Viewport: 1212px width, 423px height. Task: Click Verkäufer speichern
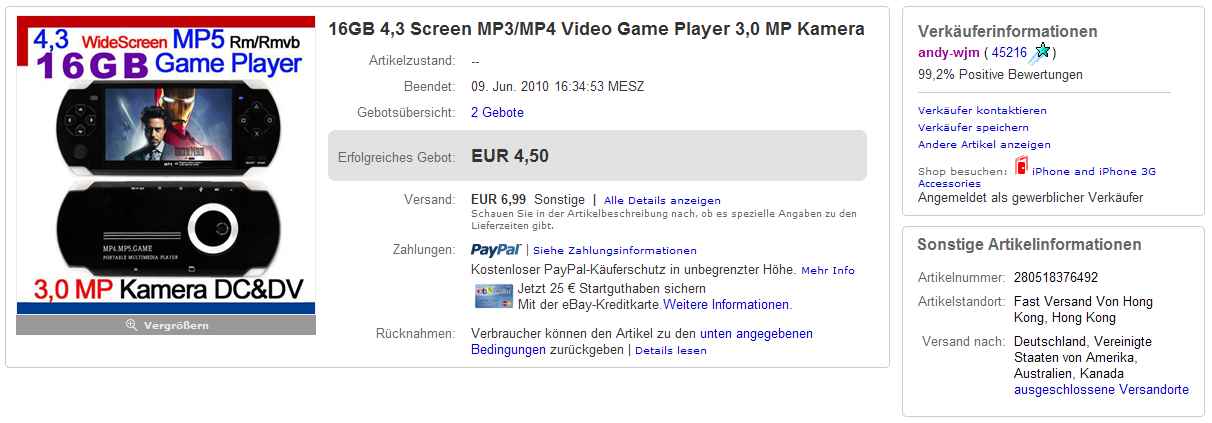click(x=973, y=128)
